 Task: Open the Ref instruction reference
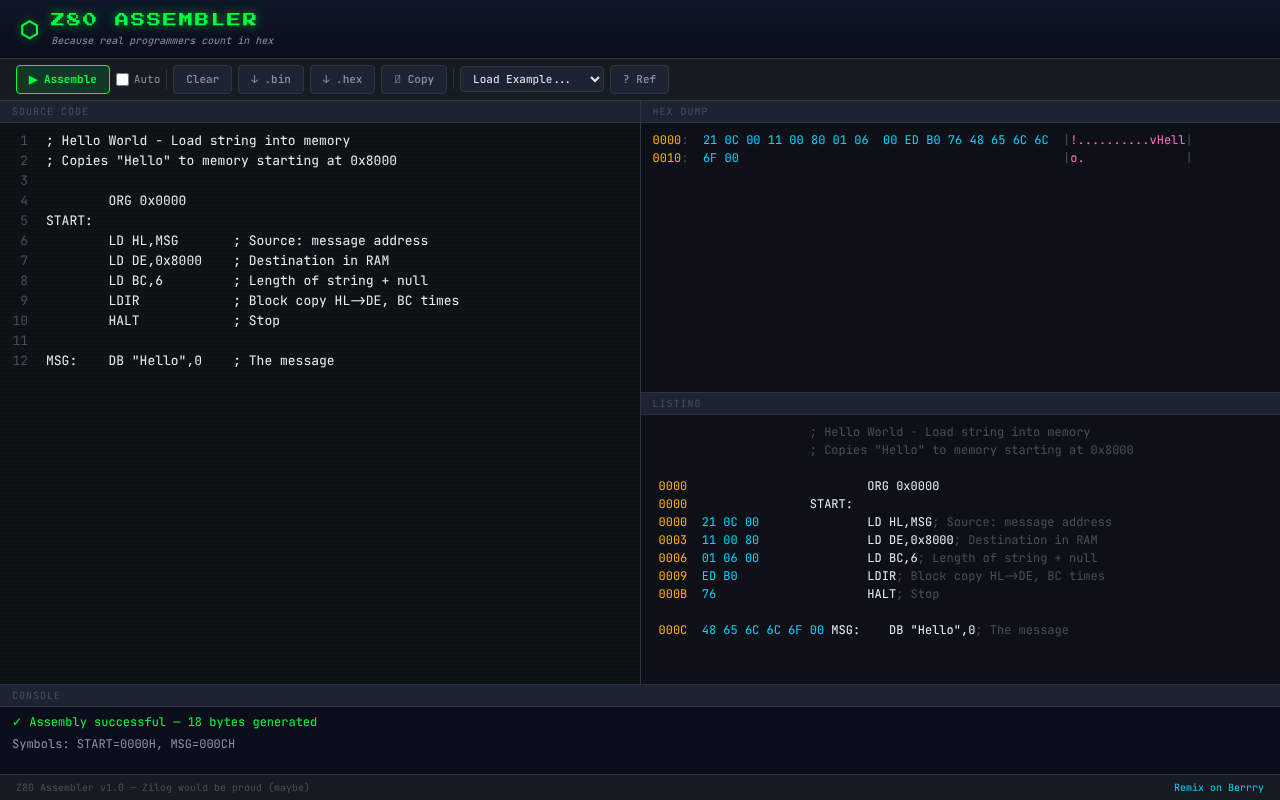pos(639,80)
